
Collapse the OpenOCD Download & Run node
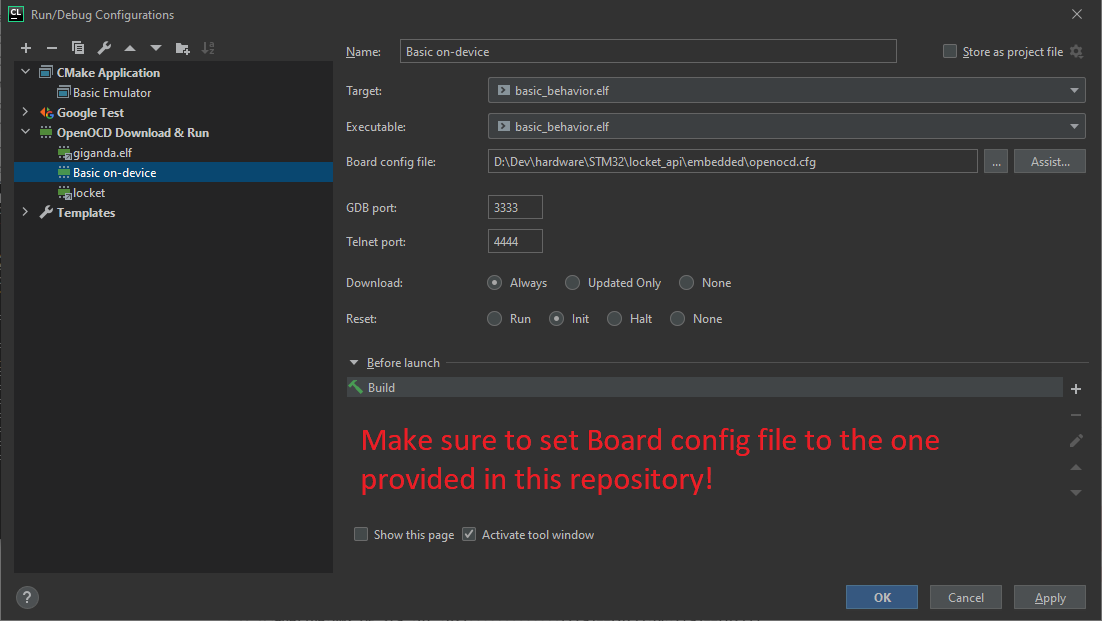point(26,132)
